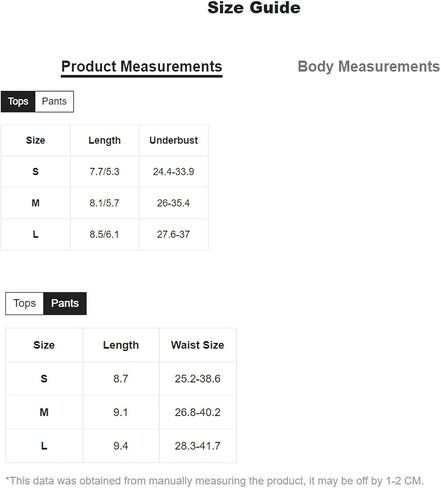Click the 9.1 pants length cell
The image size is (441, 488).
pyautogui.click(x=121, y=412)
